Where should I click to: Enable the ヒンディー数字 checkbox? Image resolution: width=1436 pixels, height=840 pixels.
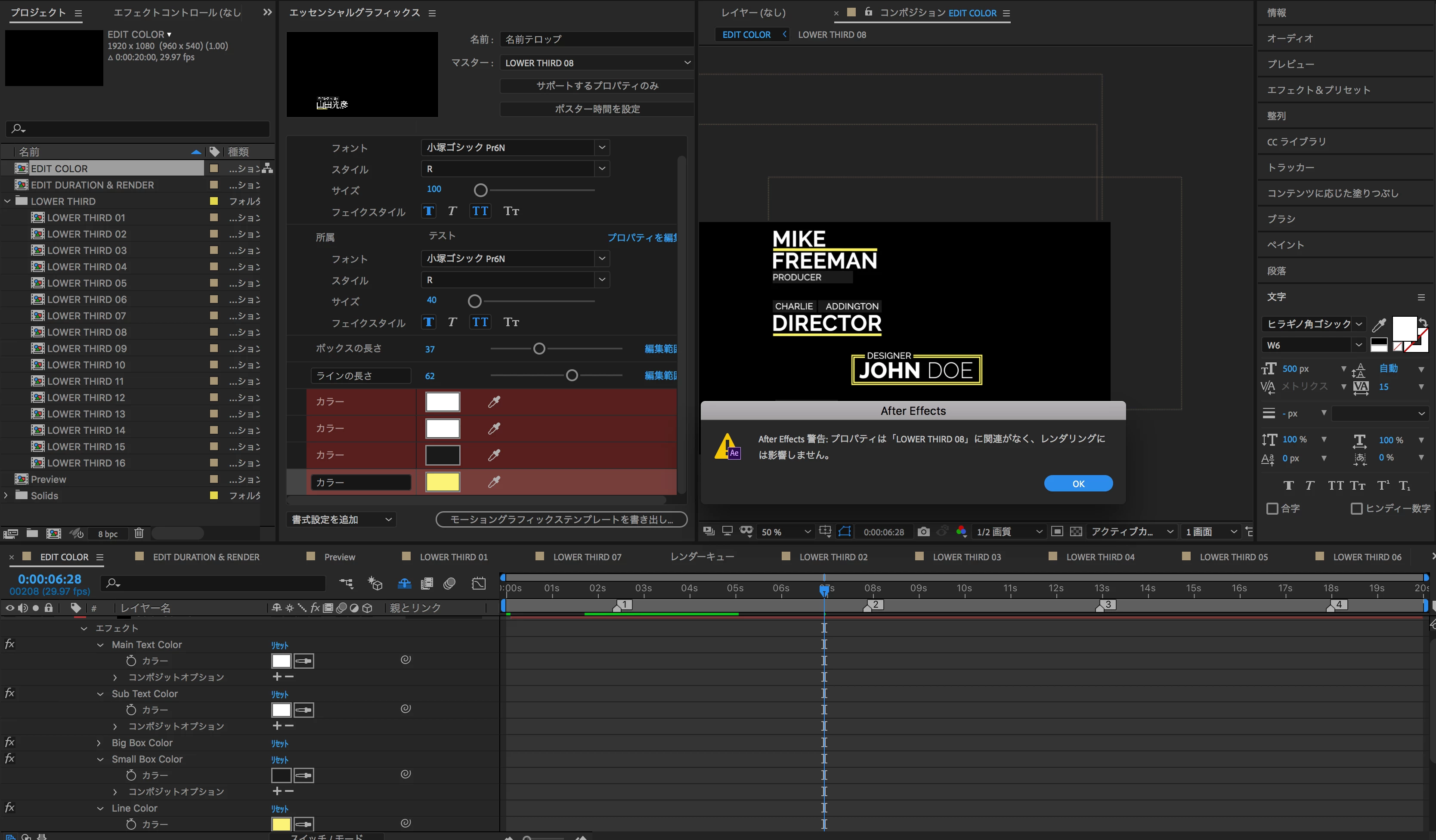(x=1356, y=508)
